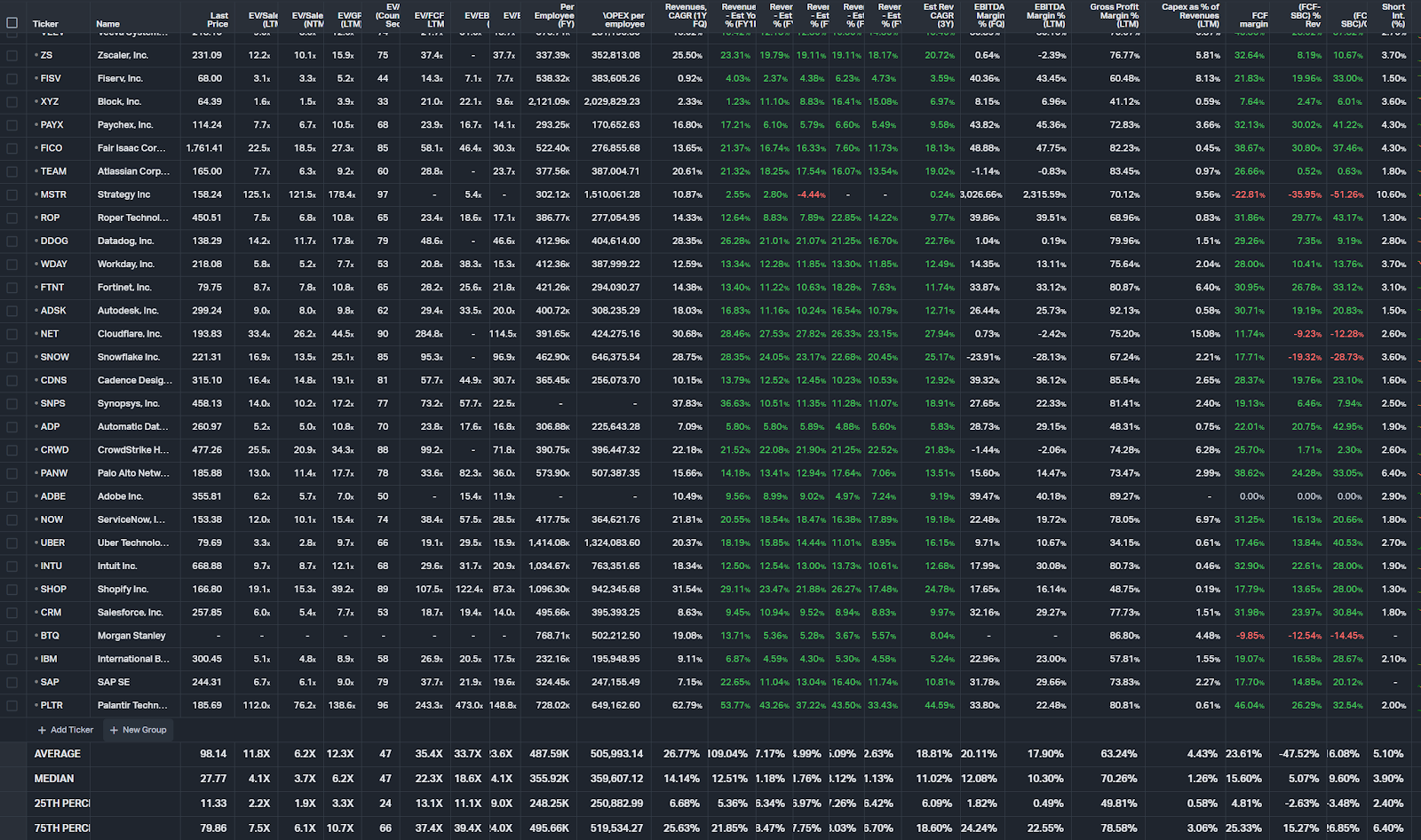1421x840 pixels.
Task: Select the name Strategy Inc
Action: pyautogui.click(x=123, y=194)
